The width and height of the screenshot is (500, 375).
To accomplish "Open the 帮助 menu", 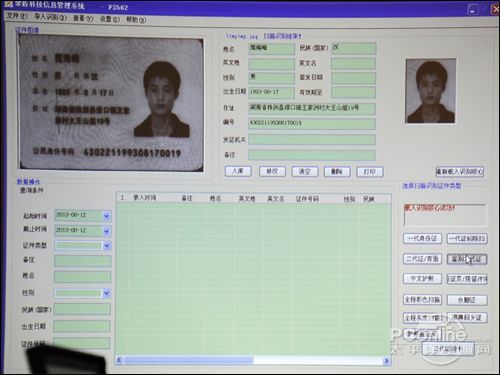I will (x=136, y=20).
